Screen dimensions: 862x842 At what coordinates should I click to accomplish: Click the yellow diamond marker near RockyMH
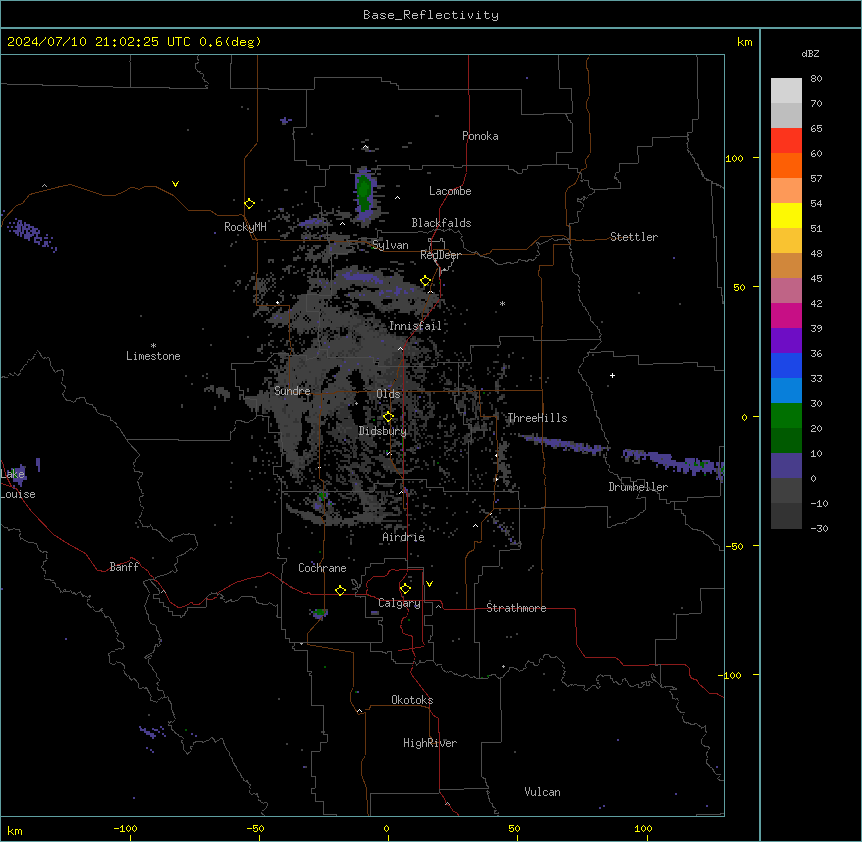(250, 204)
